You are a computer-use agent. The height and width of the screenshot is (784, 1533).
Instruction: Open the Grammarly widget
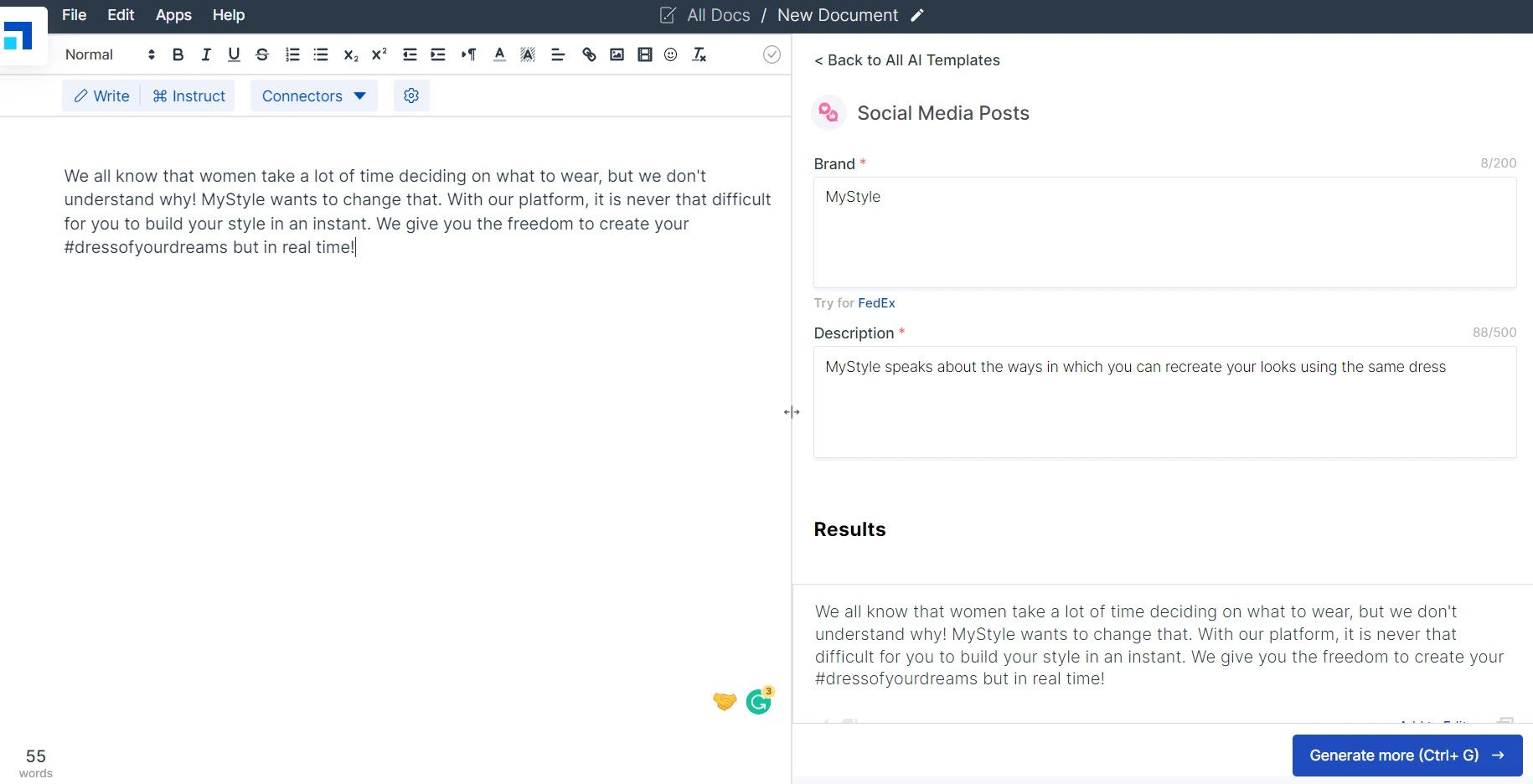(x=759, y=702)
